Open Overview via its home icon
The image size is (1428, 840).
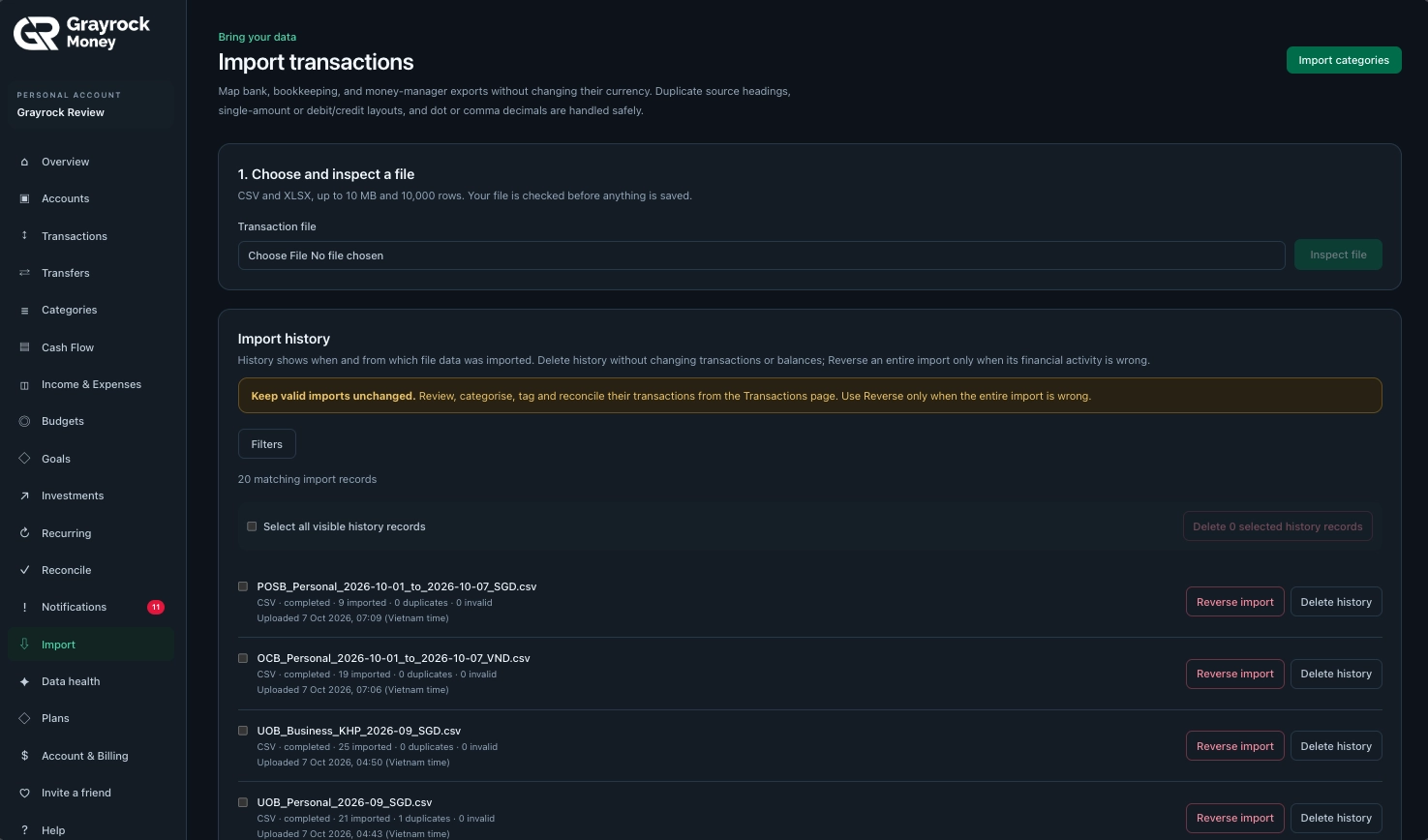(24, 162)
